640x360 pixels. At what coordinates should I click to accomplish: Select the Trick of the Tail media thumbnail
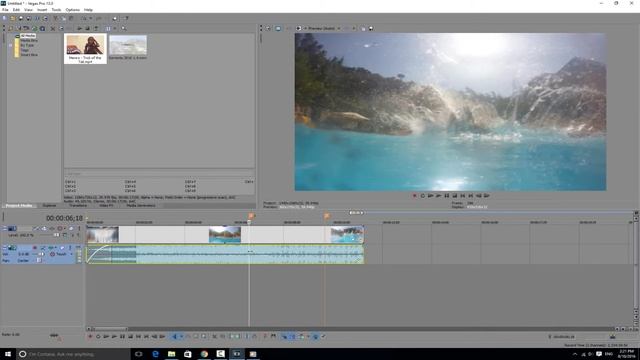pos(85,49)
